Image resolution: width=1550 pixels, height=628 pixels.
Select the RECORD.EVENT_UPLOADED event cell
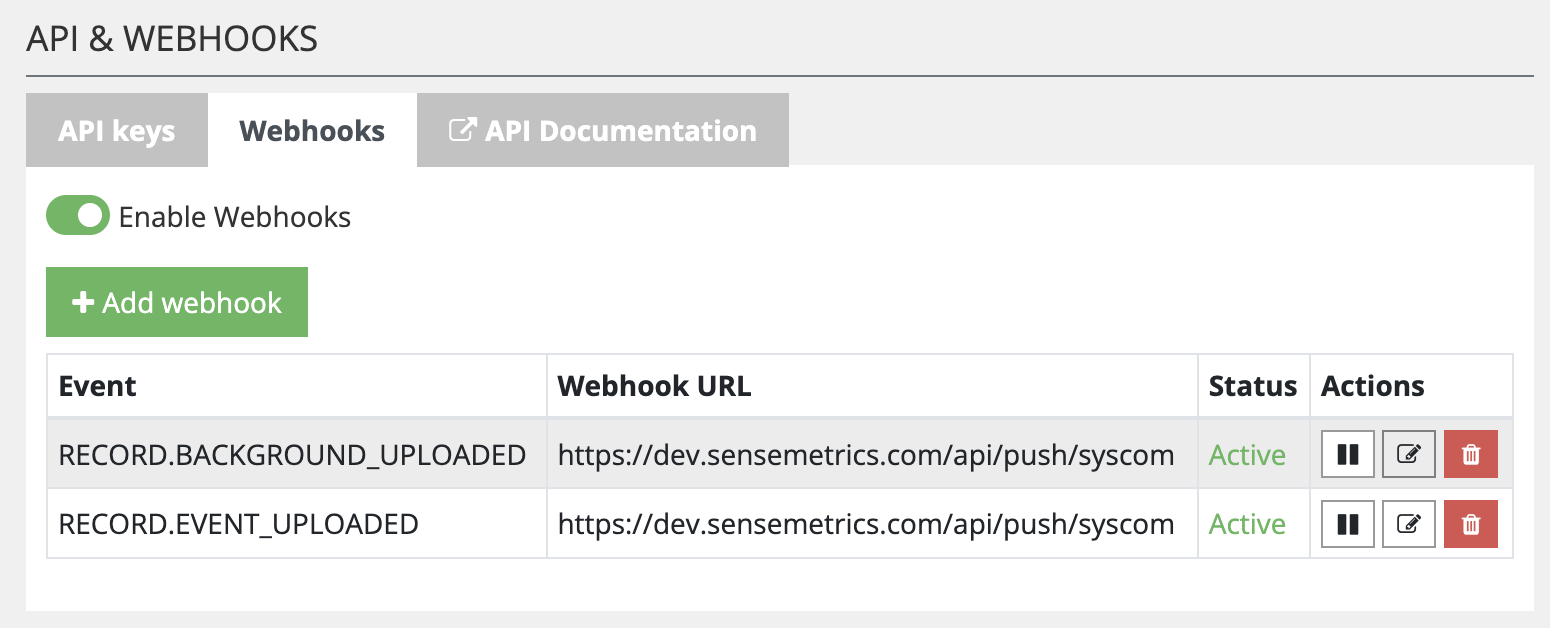point(238,524)
